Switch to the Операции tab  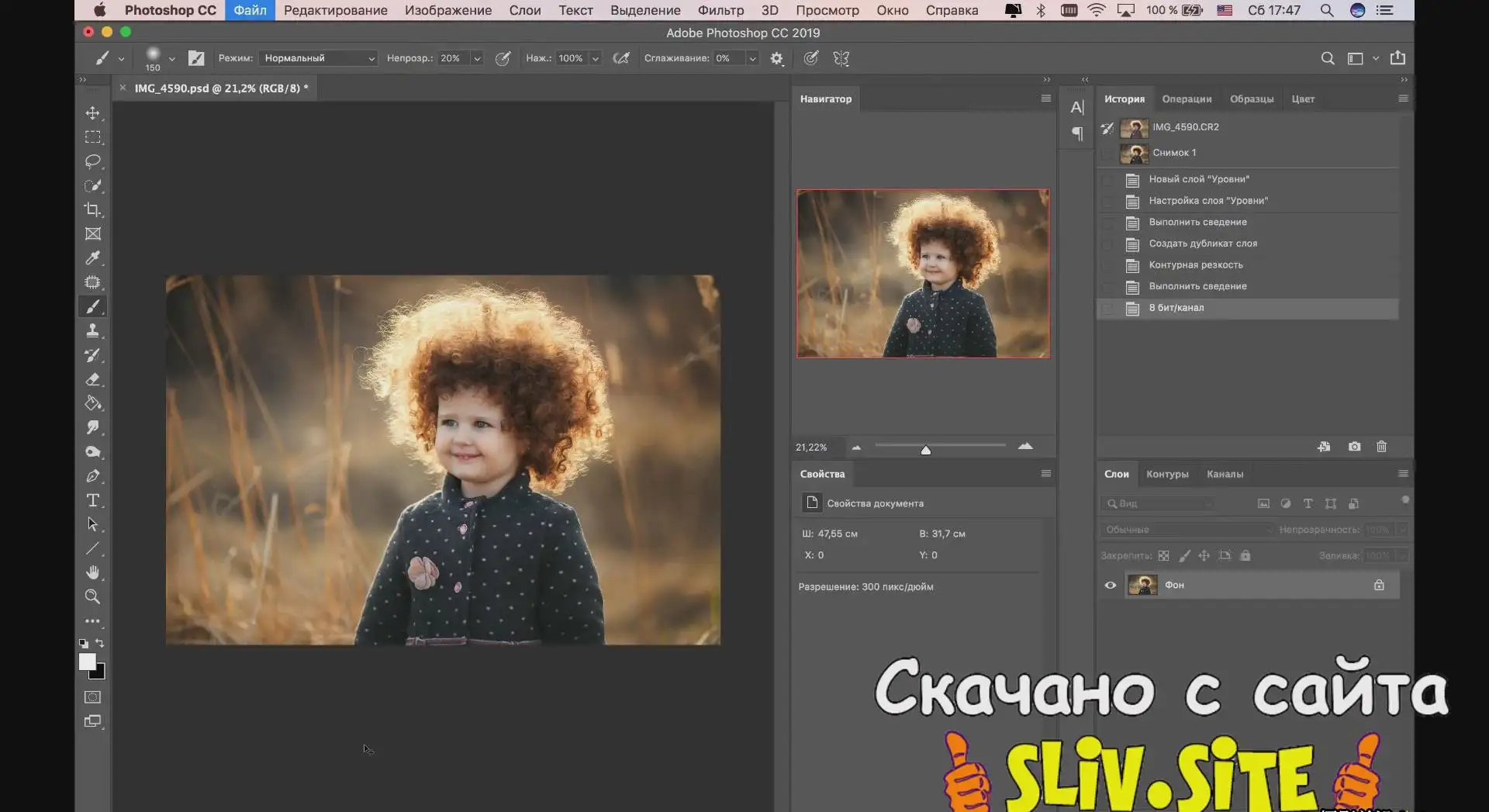pos(1187,99)
